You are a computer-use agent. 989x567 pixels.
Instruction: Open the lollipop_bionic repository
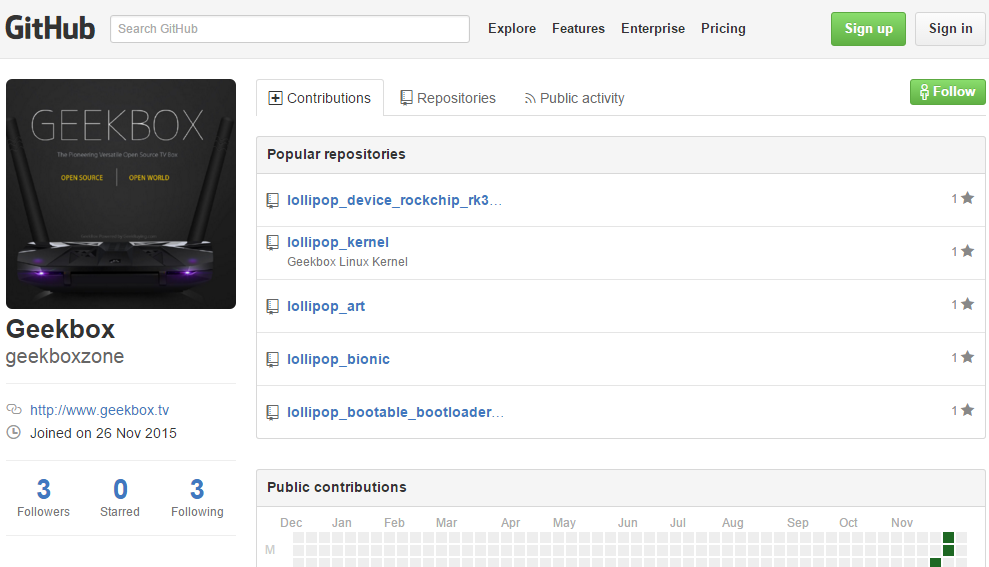(x=338, y=359)
